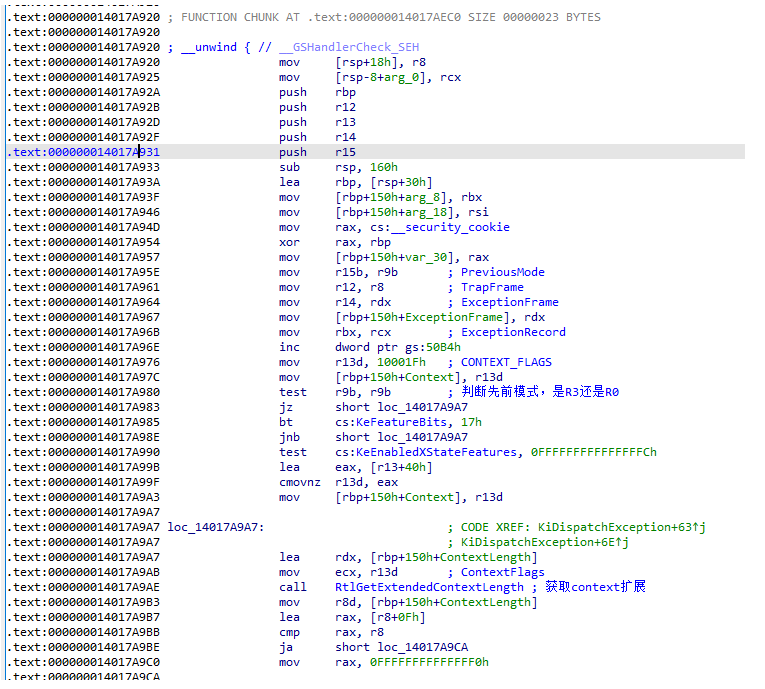Image resolution: width=765 pixels, height=689 pixels.
Task: Click arg_0 in the mov rcx line
Action: 404,77
